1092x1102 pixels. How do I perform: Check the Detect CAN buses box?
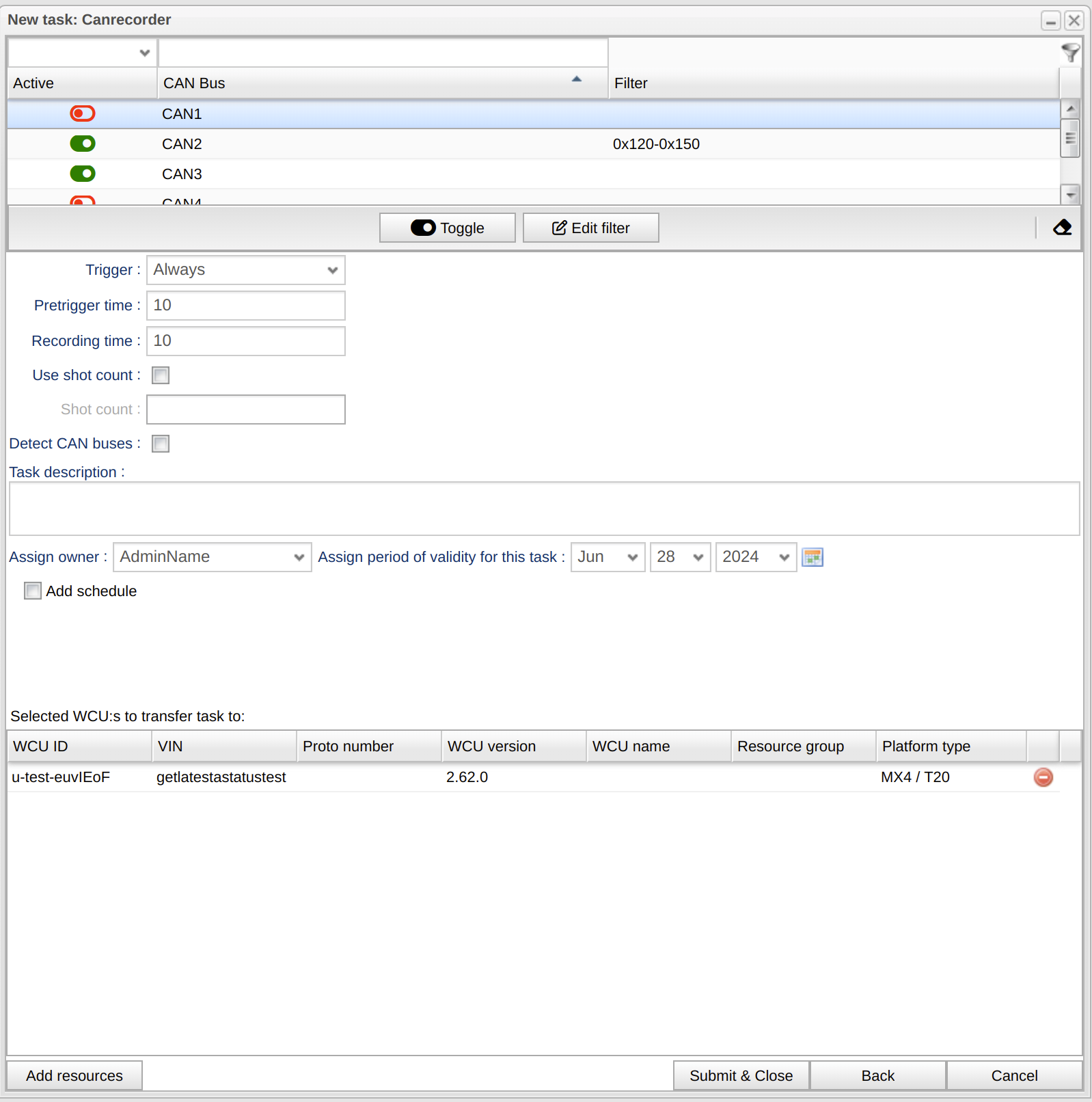coord(161,444)
